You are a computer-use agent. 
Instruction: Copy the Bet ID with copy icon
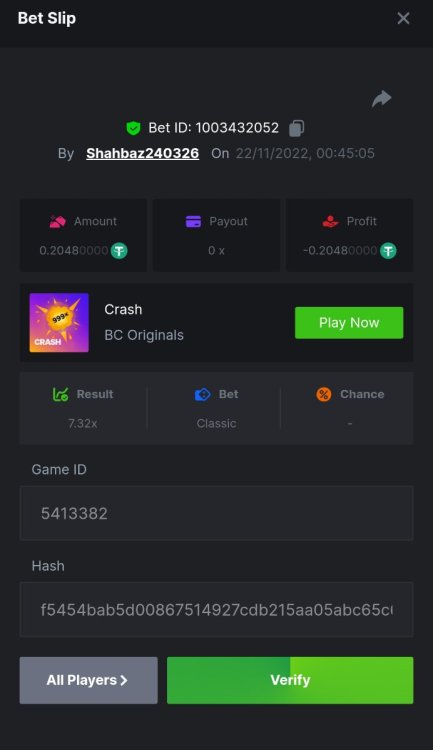[296, 128]
